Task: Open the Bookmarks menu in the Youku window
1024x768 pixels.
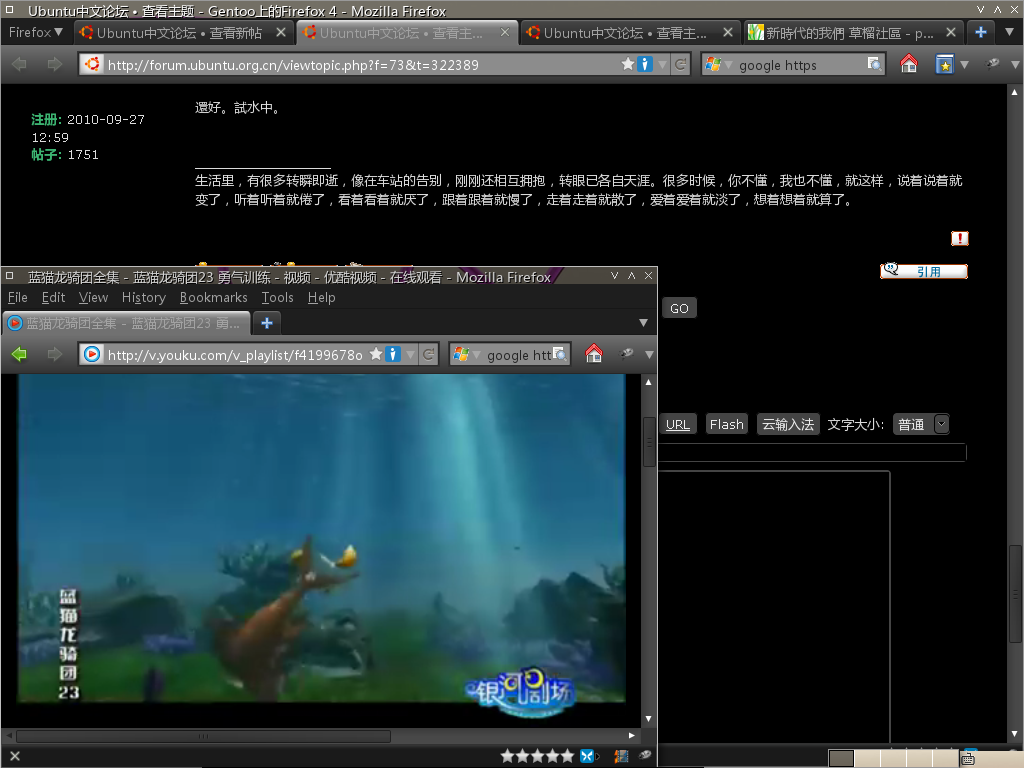Action: [214, 298]
